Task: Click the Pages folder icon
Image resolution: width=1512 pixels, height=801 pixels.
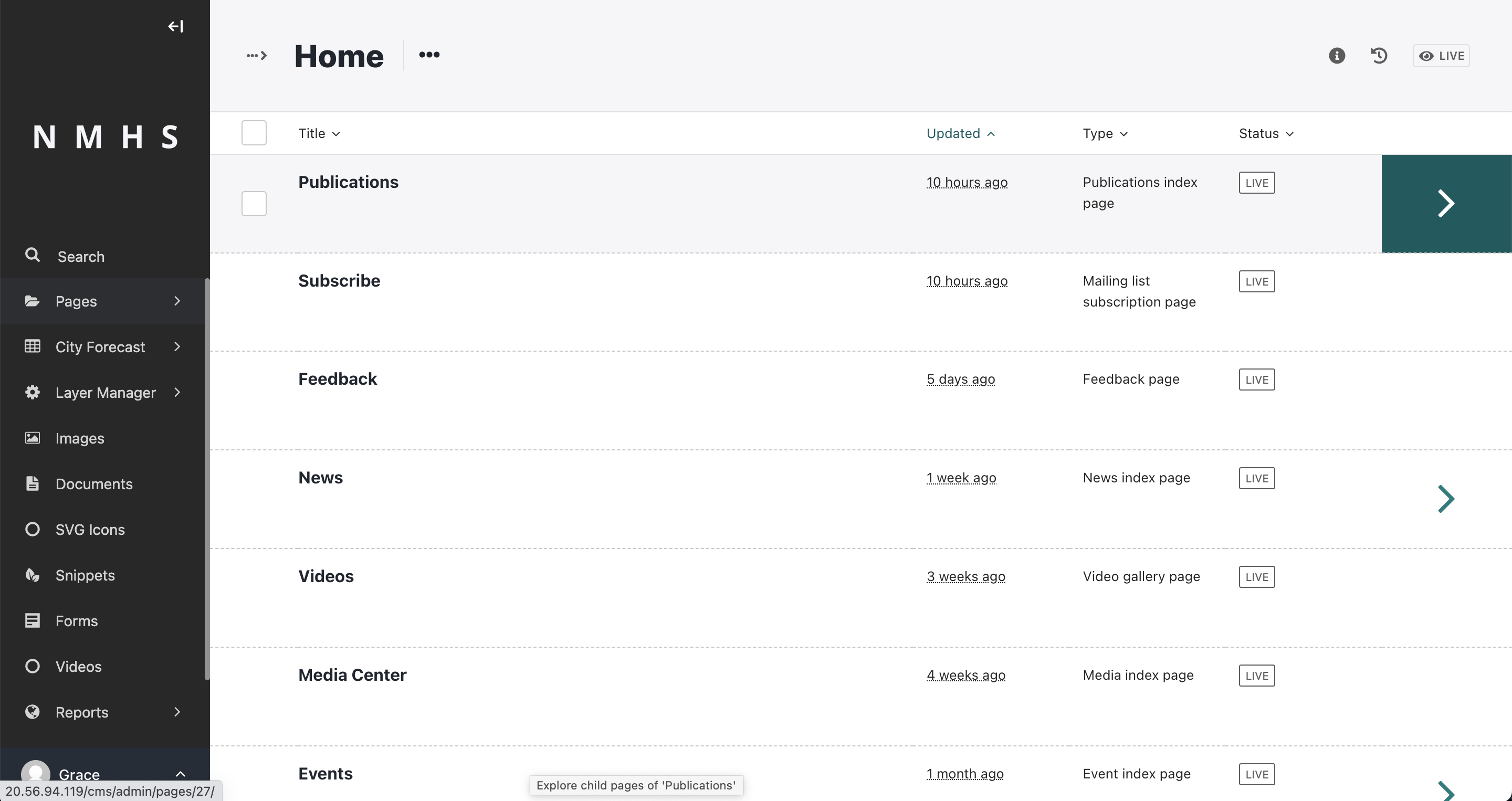Action: coord(32,301)
